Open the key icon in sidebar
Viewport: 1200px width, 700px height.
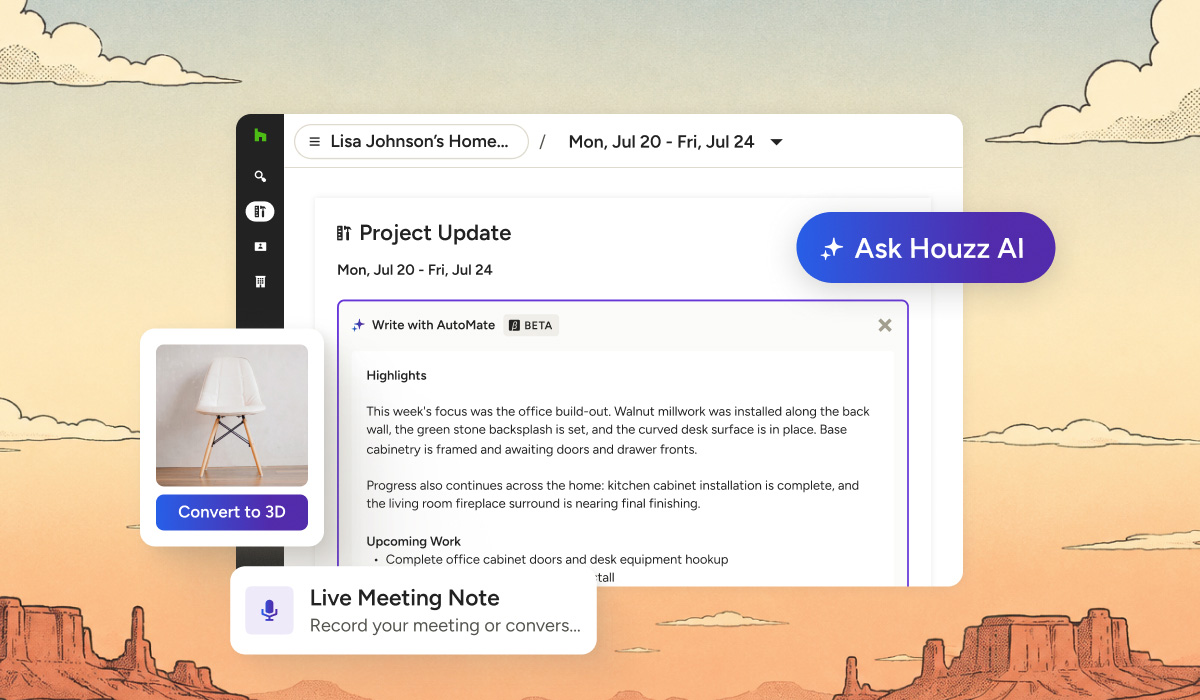[260, 176]
